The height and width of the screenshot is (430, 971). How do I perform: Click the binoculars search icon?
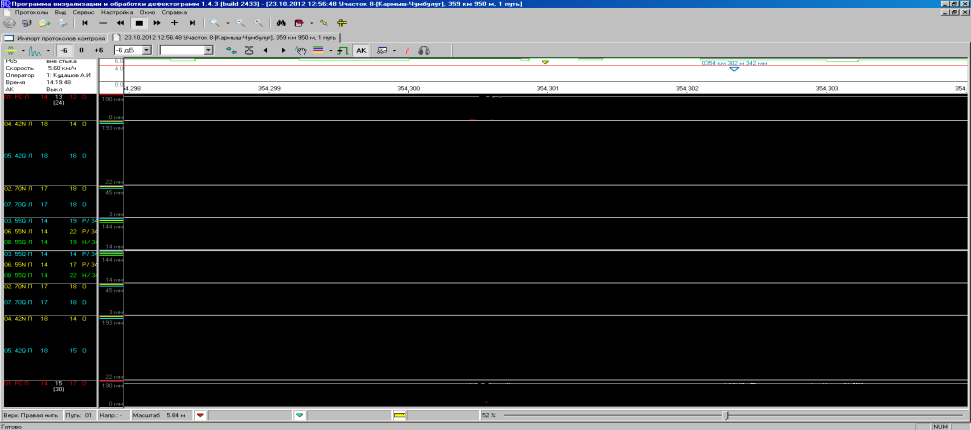281,21
